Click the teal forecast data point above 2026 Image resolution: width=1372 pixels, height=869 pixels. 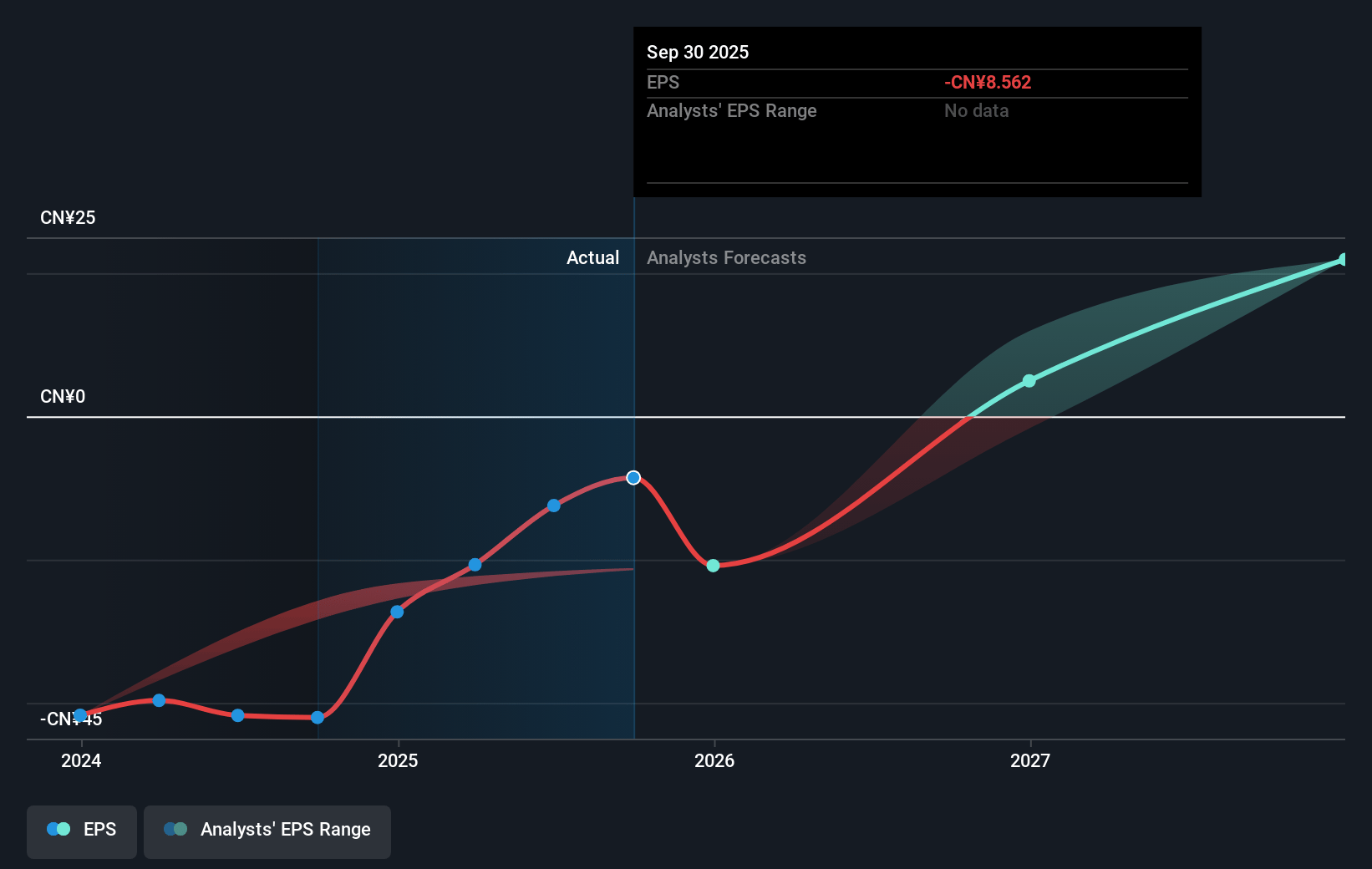[x=713, y=566]
